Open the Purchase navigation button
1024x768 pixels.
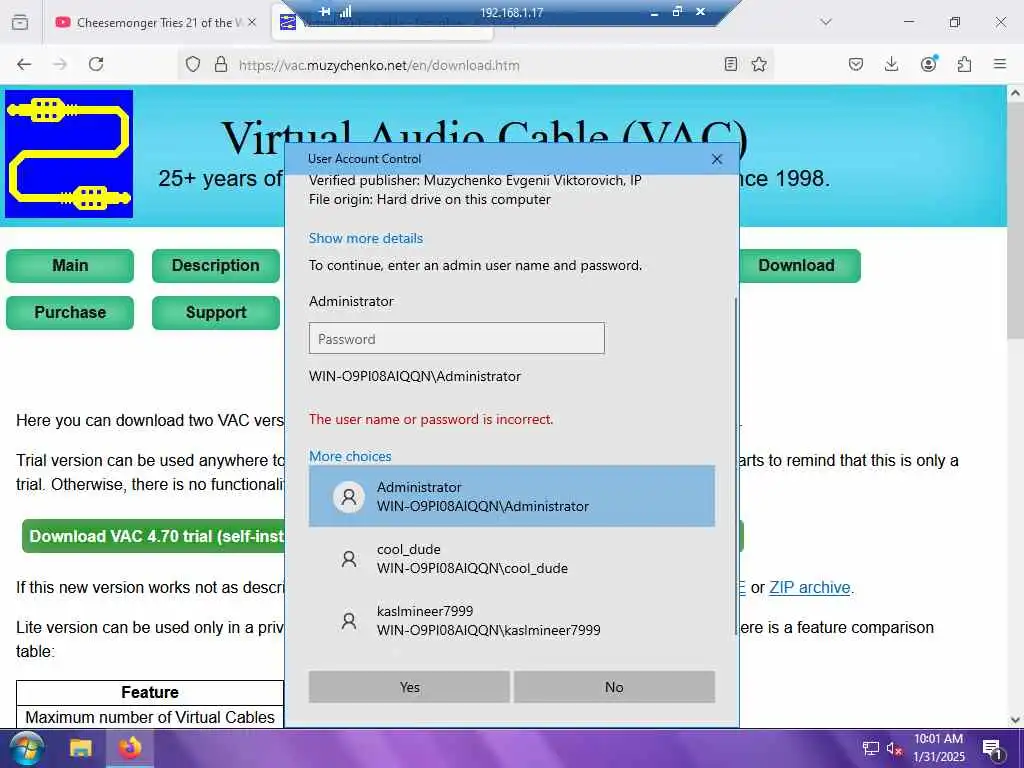click(70, 313)
